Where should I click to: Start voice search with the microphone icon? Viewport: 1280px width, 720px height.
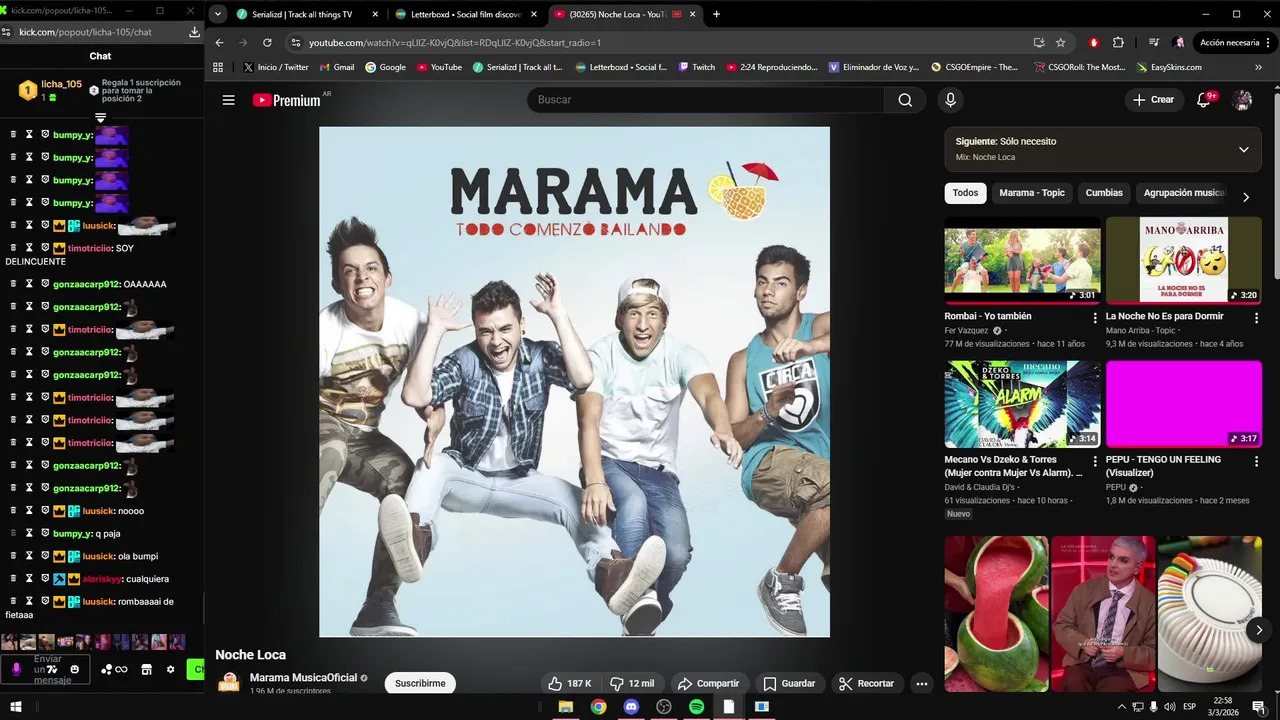pos(951,100)
